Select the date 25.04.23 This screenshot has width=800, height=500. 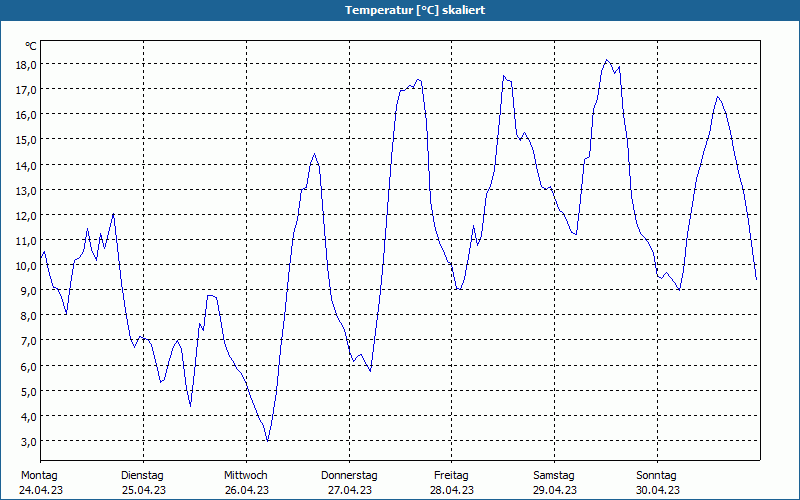(x=144, y=490)
